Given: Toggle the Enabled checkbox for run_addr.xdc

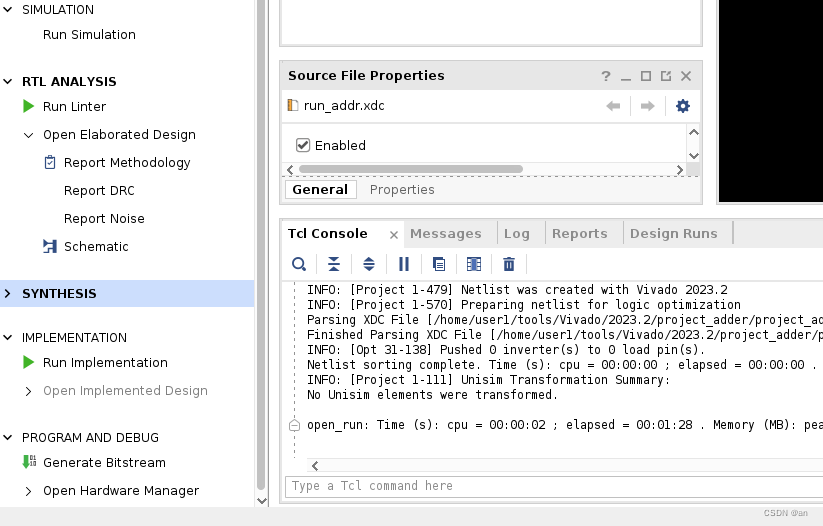Looking at the screenshot, I should click(303, 145).
